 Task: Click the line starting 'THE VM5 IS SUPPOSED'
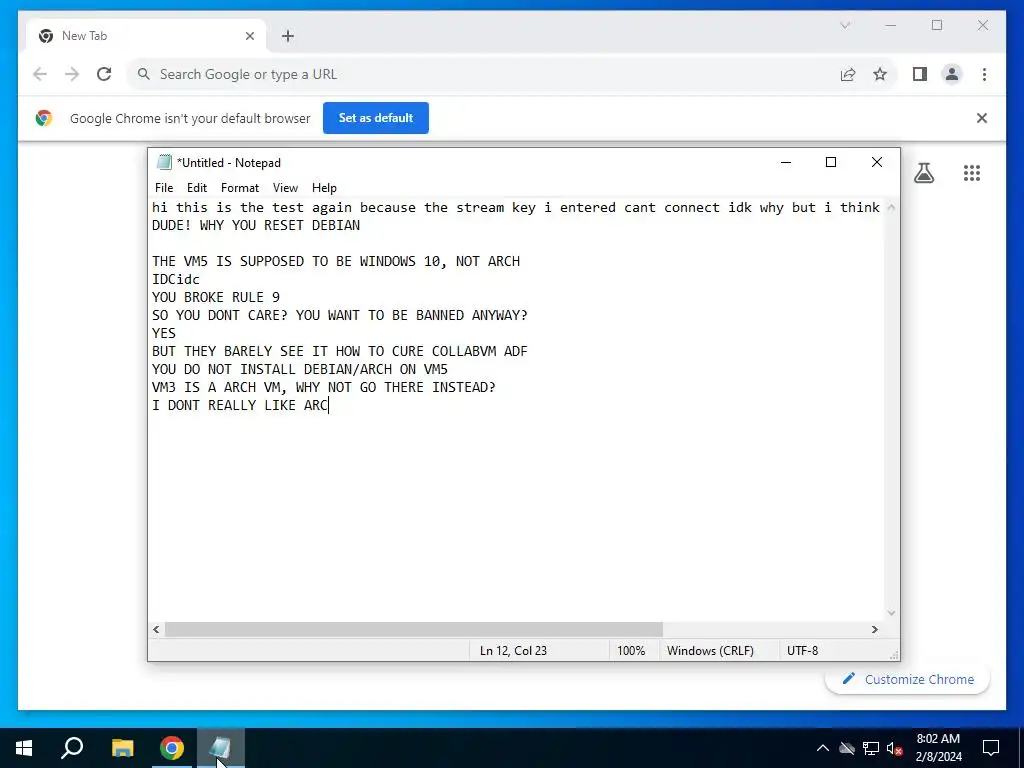pyautogui.click(x=336, y=261)
